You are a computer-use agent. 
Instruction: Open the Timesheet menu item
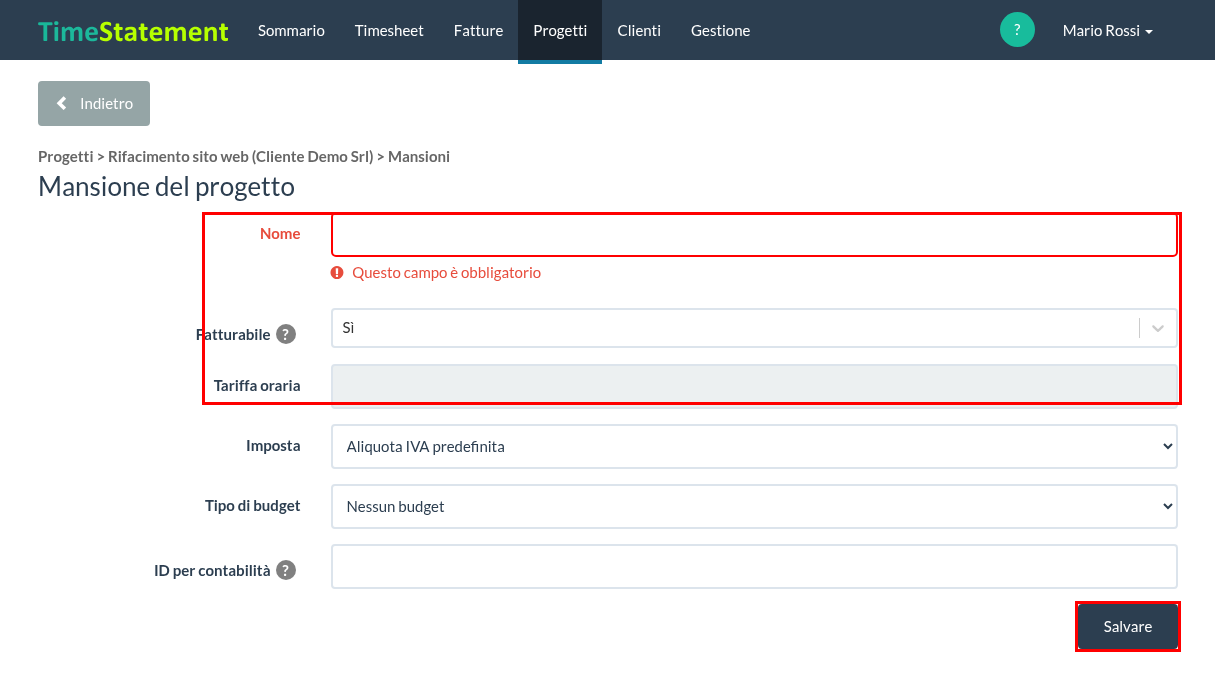389,31
